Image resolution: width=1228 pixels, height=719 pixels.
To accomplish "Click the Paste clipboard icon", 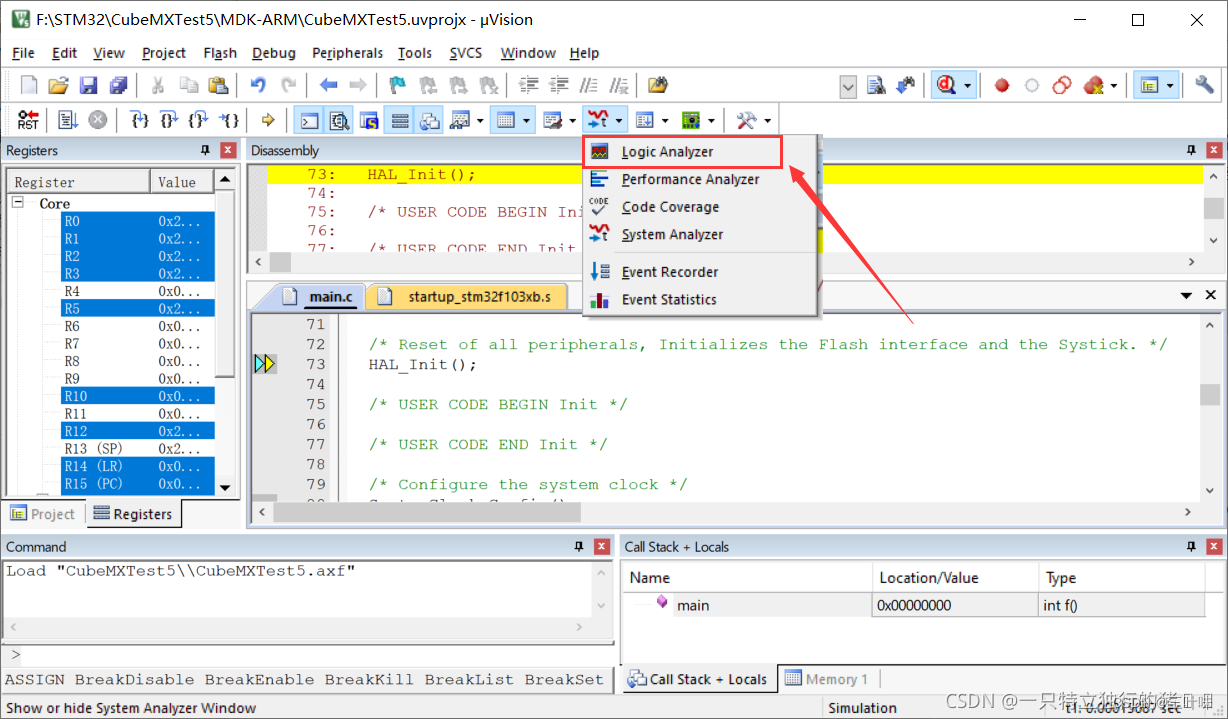I will 218,85.
